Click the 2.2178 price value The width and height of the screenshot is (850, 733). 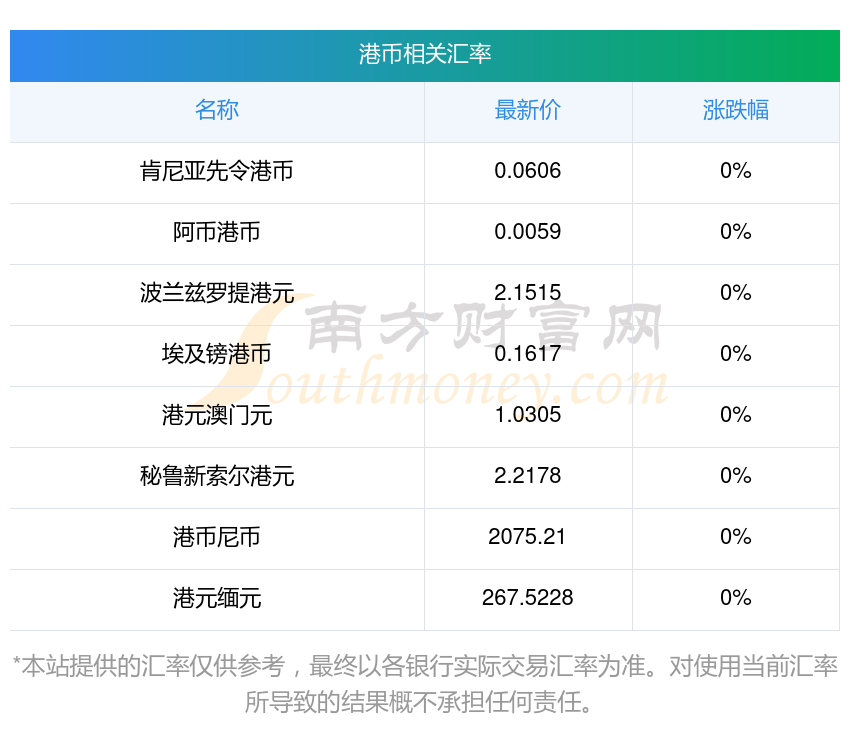pyautogui.click(x=527, y=475)
